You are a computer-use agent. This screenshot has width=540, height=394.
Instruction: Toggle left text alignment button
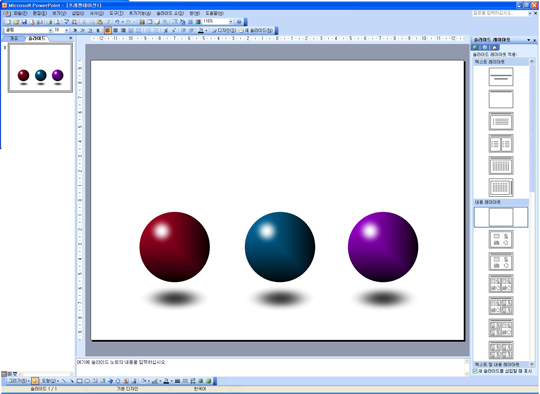(108, 30)
